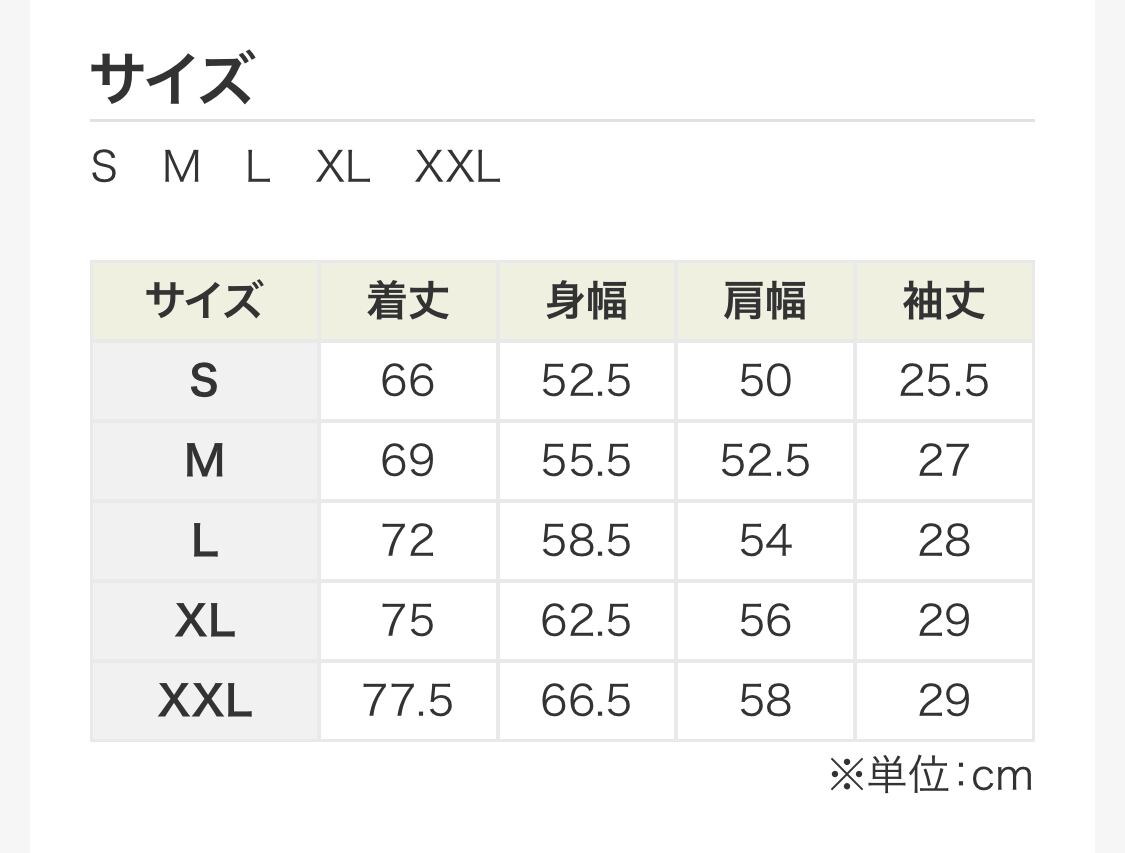
Task: Click the 77.5 length cell
Action: (408, 701)
